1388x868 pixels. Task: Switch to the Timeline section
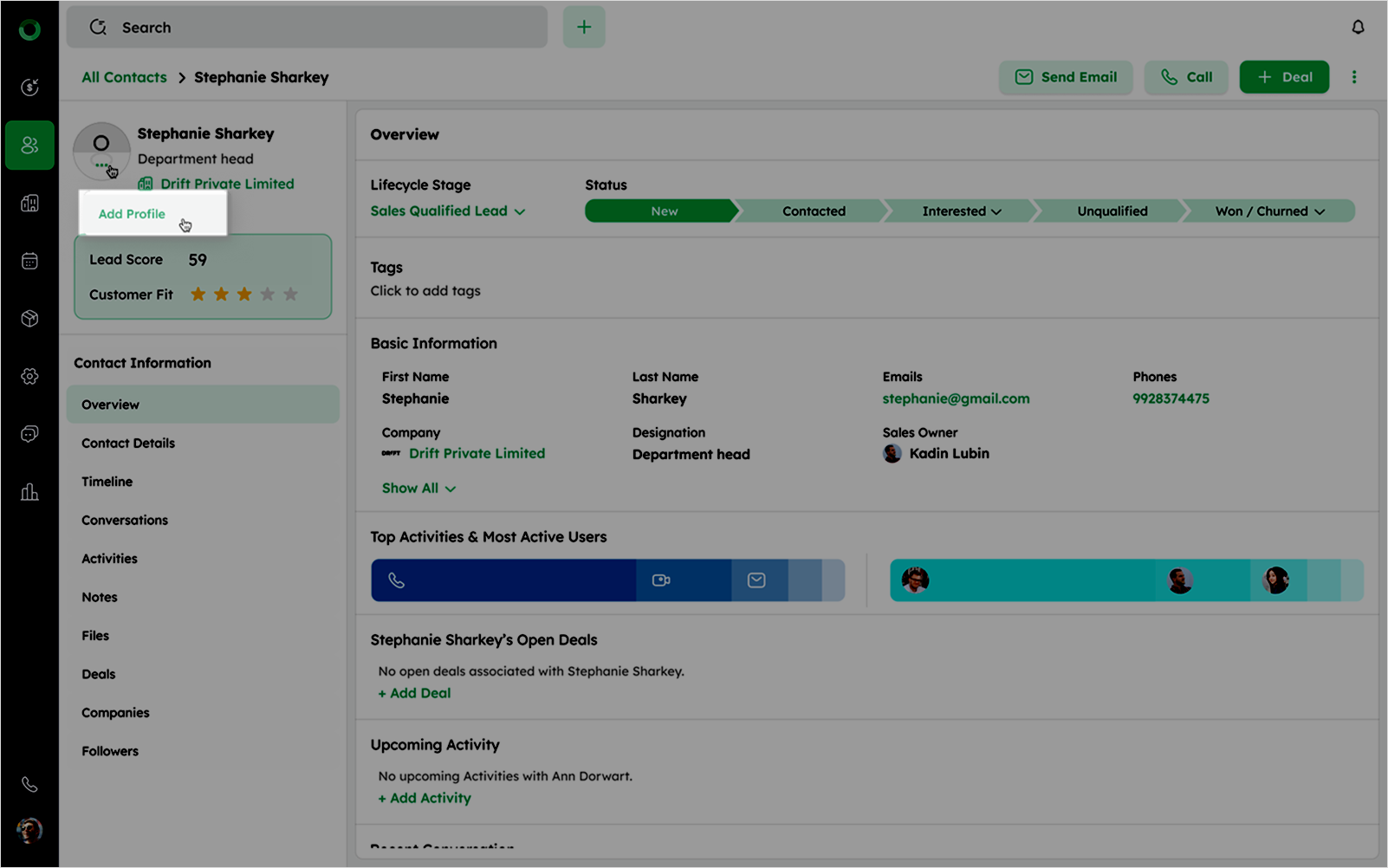coord(107,482)
